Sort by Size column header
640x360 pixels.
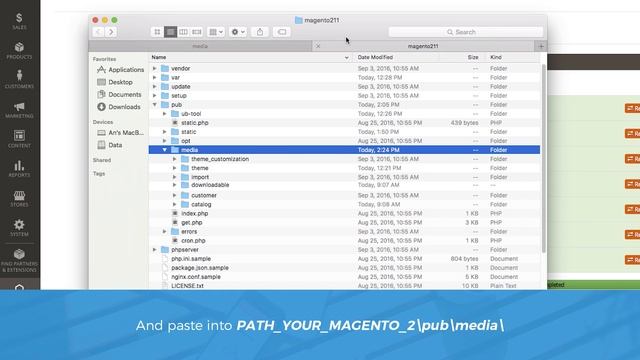tap(463, 57)
